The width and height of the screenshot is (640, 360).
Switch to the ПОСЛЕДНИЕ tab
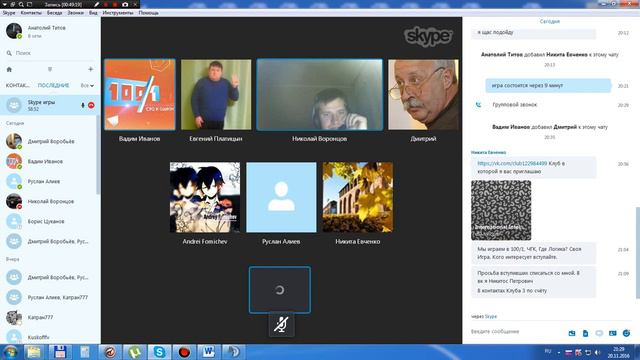click(53, 85)
